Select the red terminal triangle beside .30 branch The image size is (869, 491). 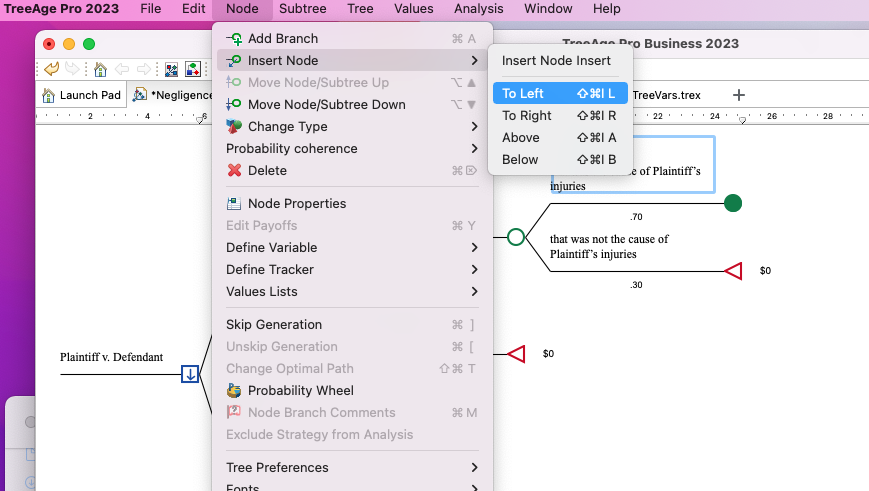733,271
